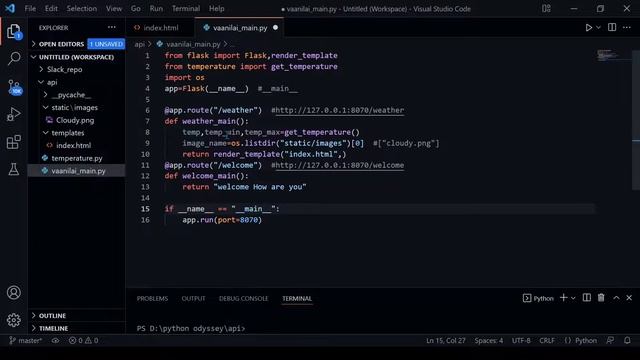
Task: Open the Extensions view icon
Action: coord(14,142)
